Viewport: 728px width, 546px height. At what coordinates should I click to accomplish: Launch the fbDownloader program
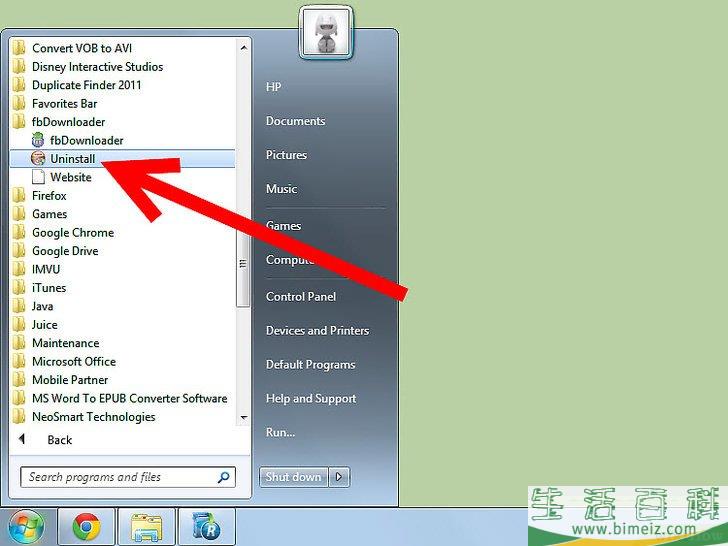(x=87, y=141)
